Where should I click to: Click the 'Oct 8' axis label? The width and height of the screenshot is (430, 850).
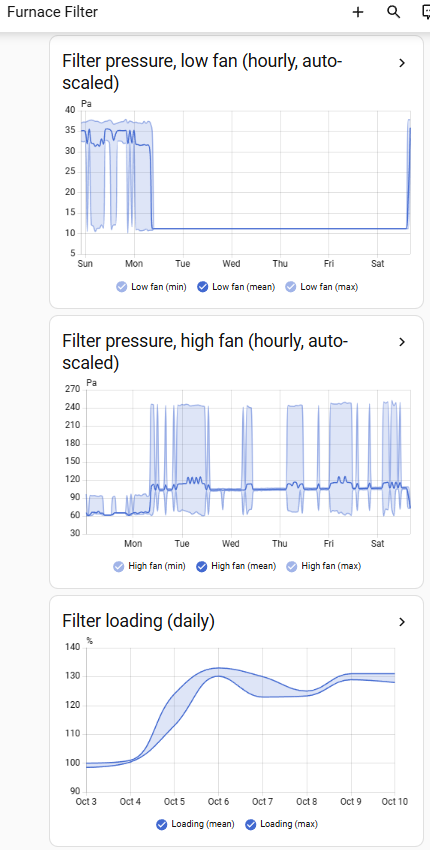coord(306,802)
